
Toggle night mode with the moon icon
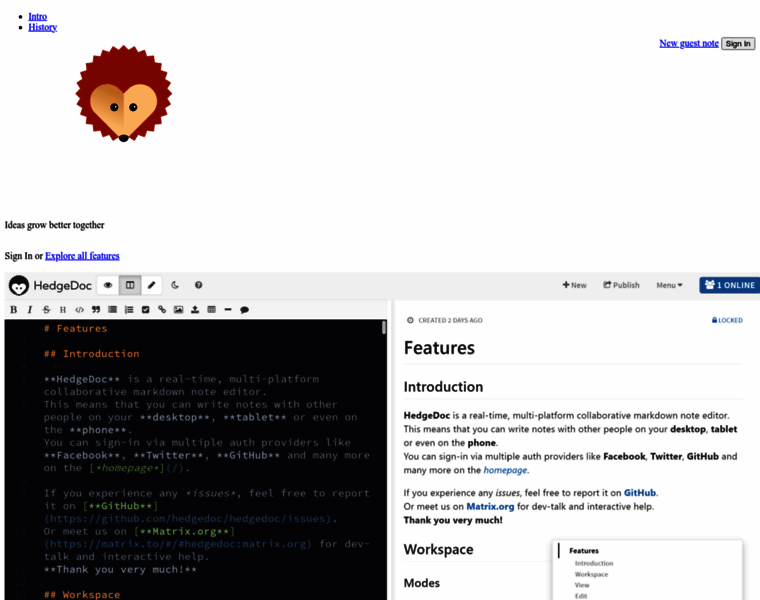(x=175, y=285)
